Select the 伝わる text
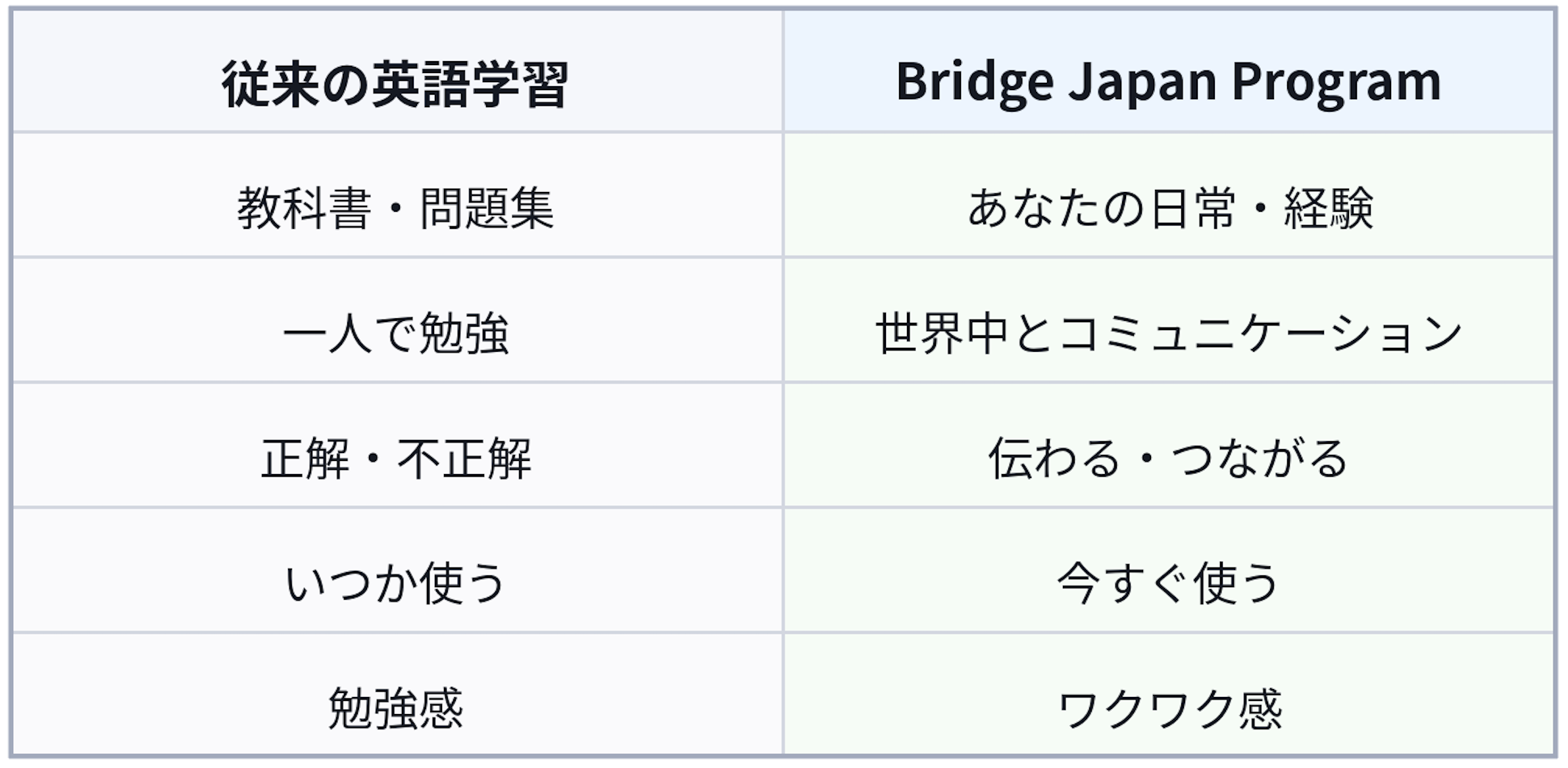 tap(1054, 458)
